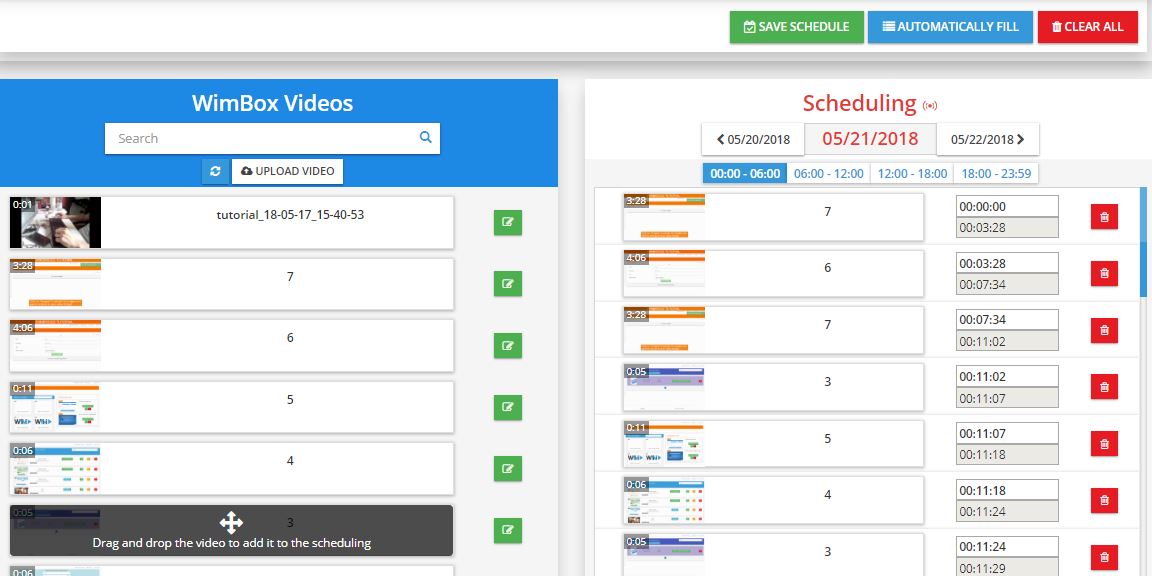Select the 06:00 - 12:00 time tab
Image resolution: width=1152 pixels, height=576 pixels.
click(x=829, y=173)
